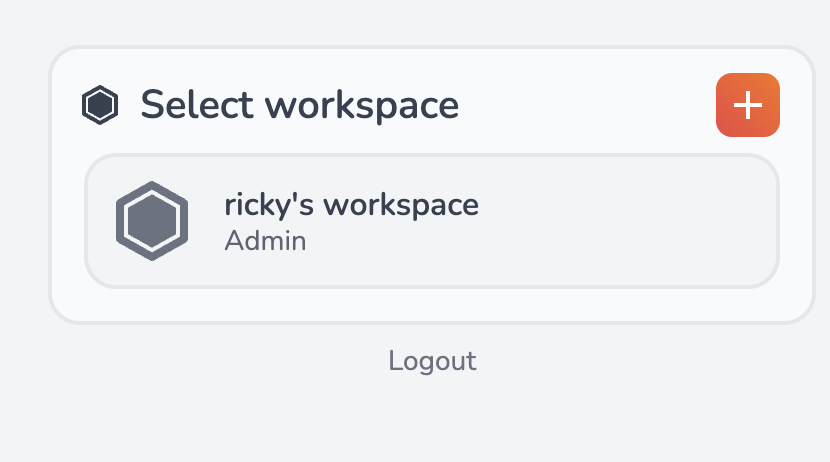Log out using the Logout text

(x=432, y=361)
